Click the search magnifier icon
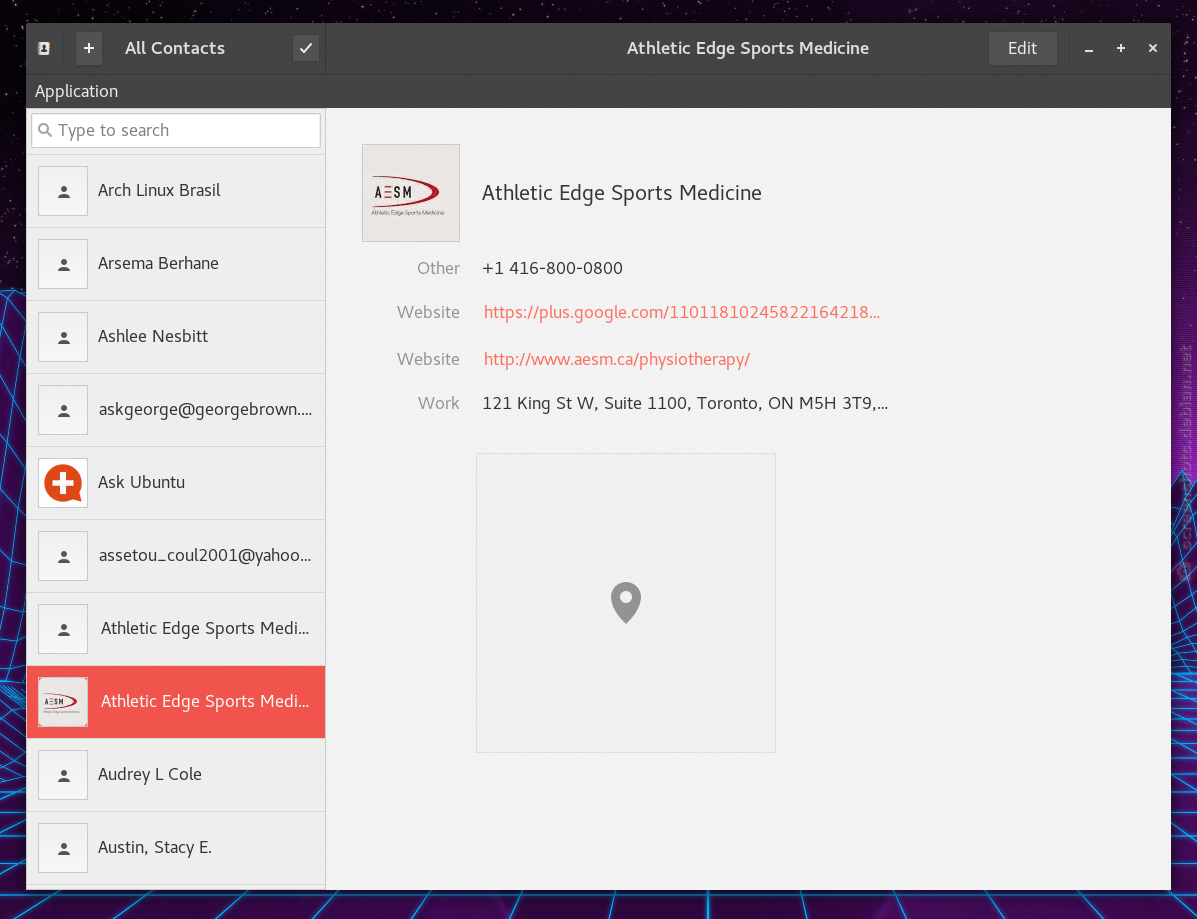 click(45, 131)
